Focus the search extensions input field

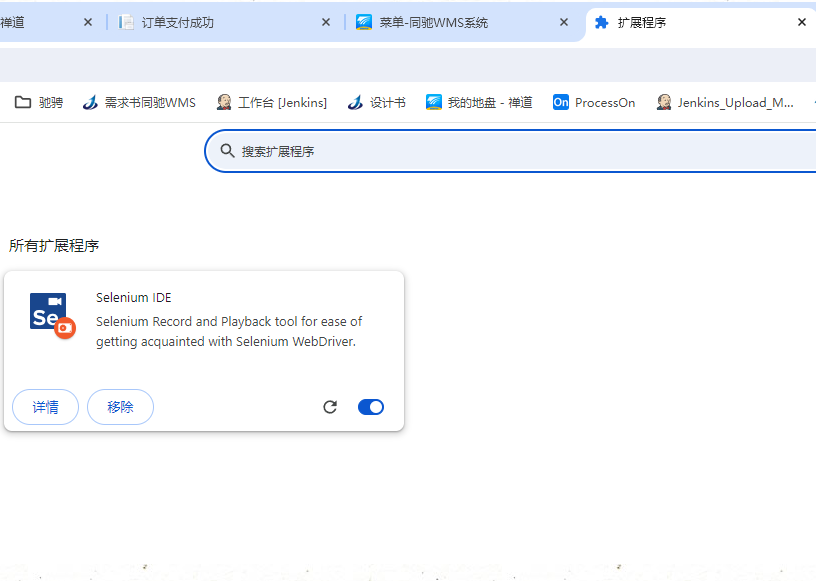510,151
